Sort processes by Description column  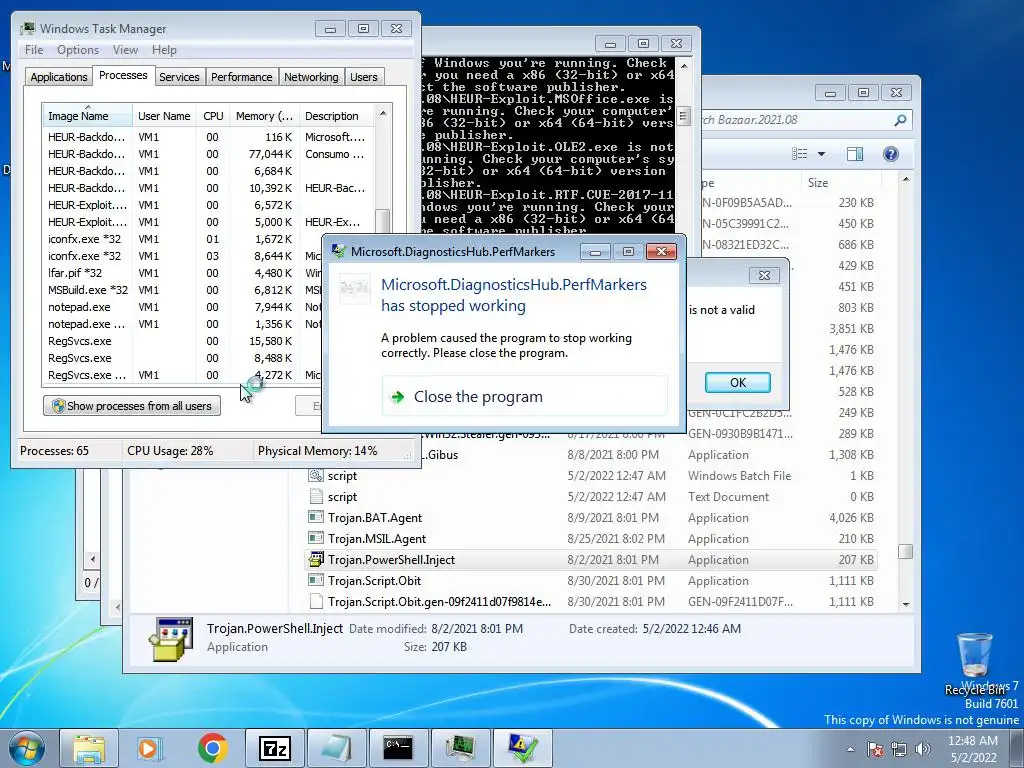(337, 116)
